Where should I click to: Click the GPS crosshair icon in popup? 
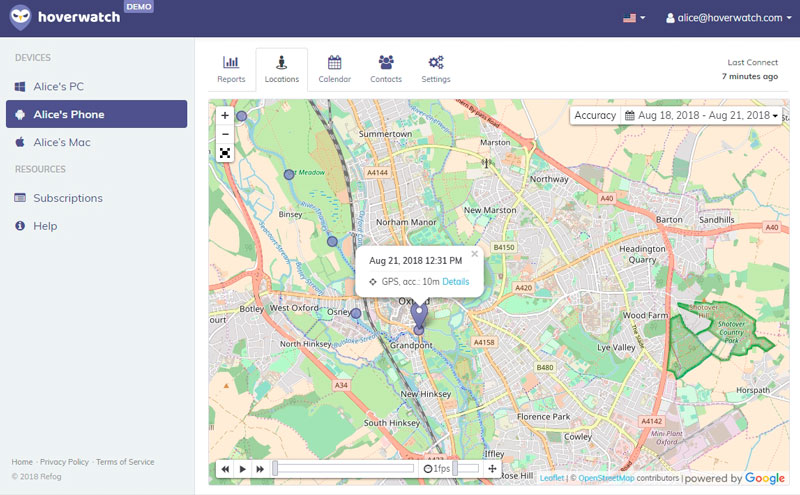(x=373, y=282)
